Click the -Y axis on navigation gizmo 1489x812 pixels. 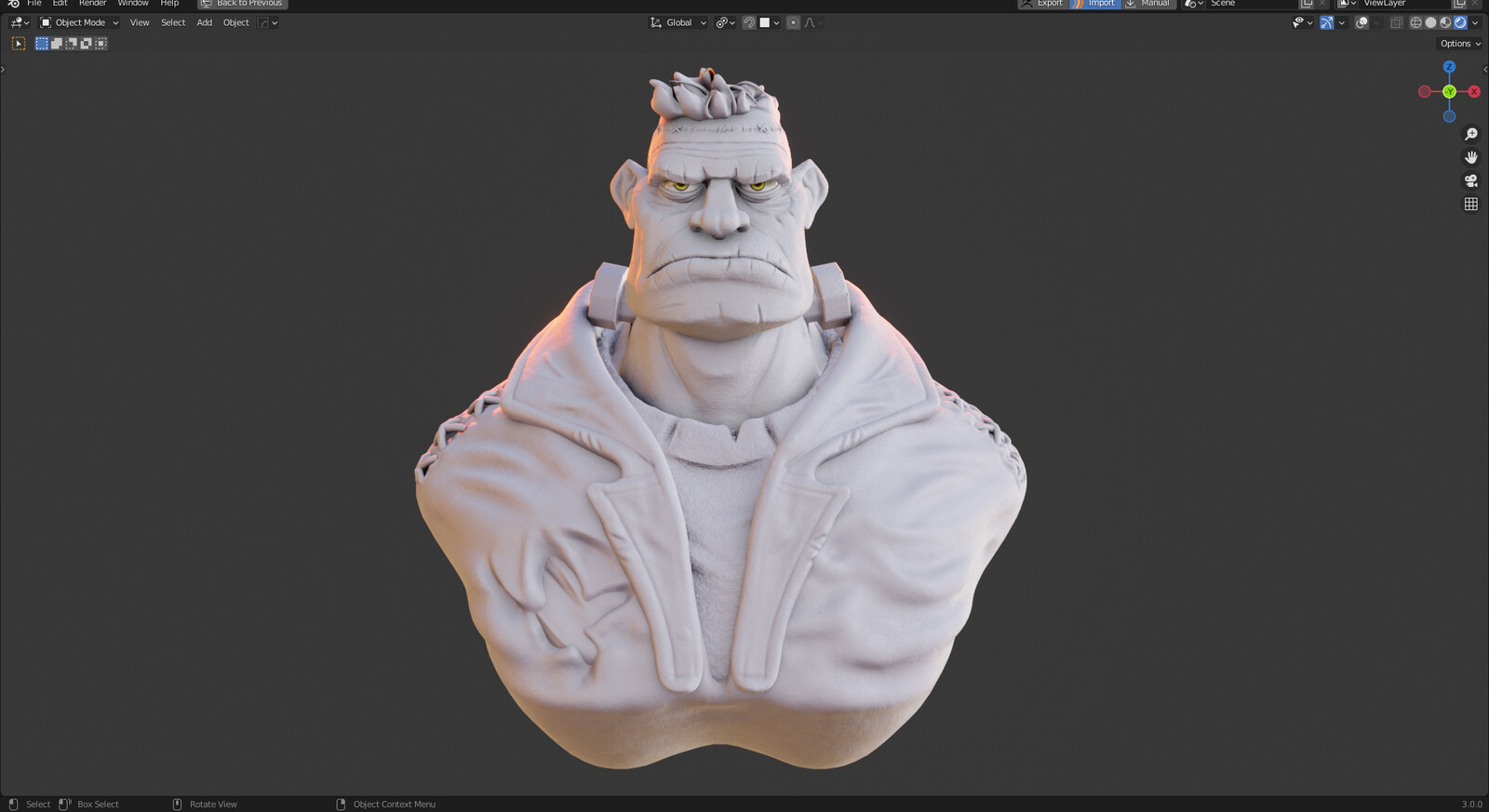pyautogui.click(x=1449, y=91)
